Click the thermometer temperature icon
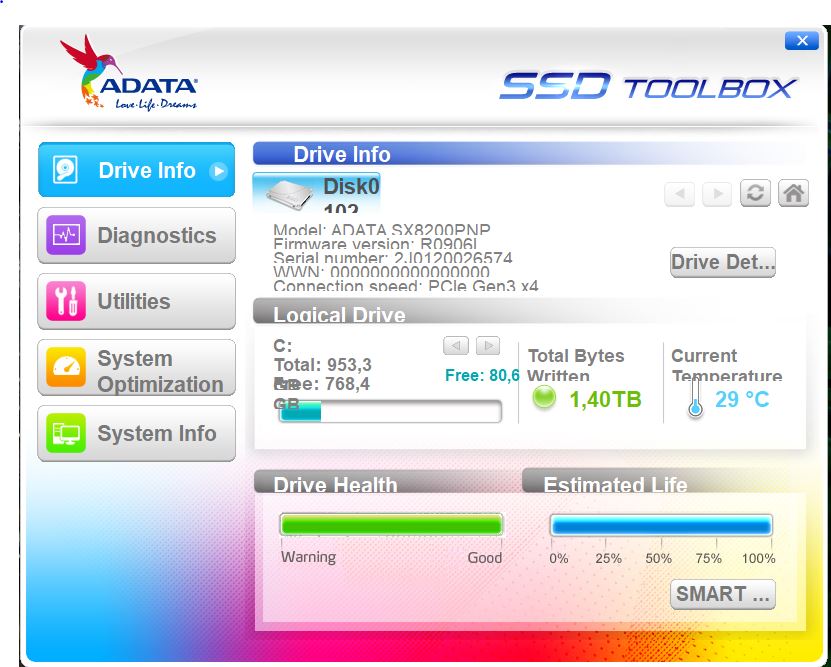This screenshot has width=831, height=667. point(695,398)
